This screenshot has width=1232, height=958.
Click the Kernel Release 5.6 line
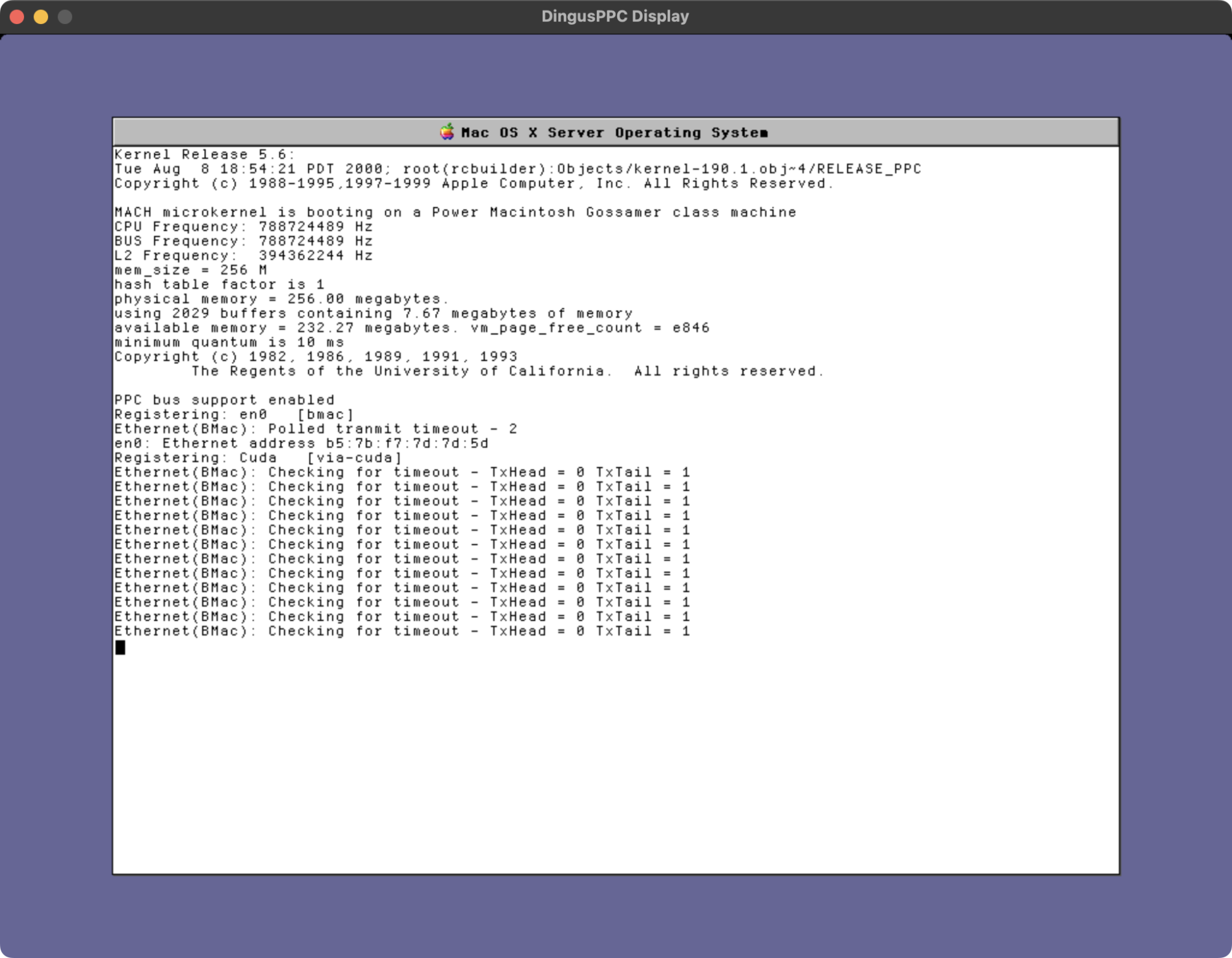pos(204,155)
